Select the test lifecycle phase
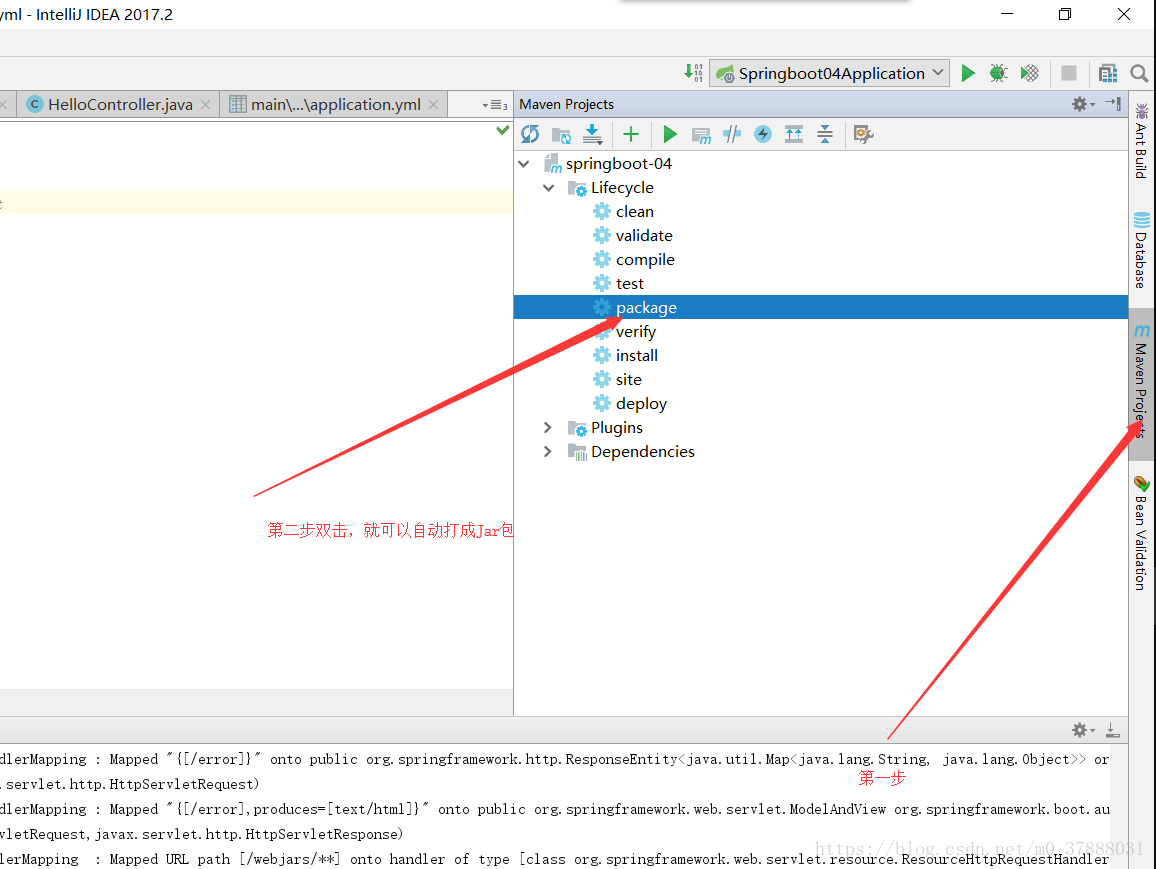This screenshot has width=1156, height=869. point(630,284)
